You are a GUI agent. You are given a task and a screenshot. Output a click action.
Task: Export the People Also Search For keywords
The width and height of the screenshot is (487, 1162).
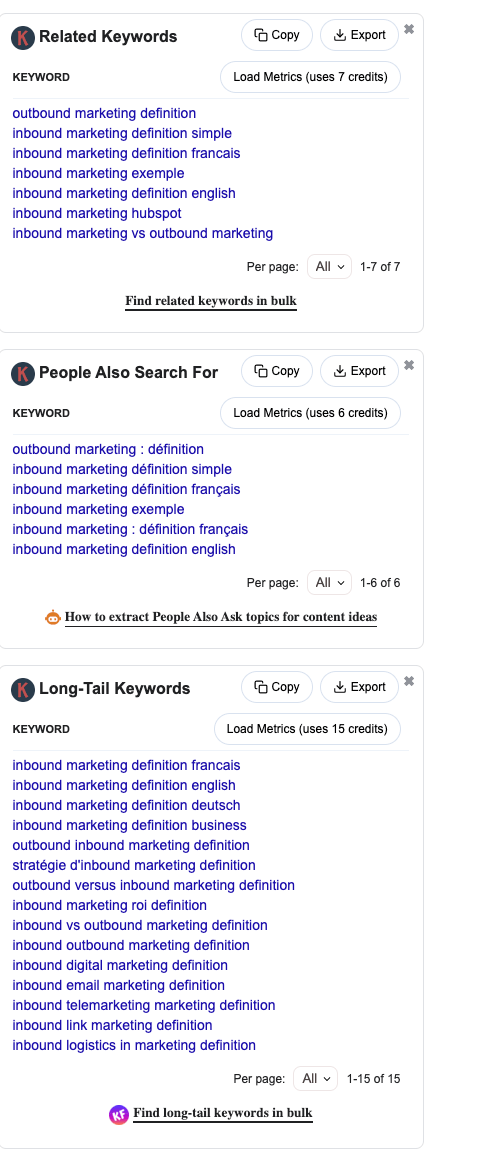coord(360,371)
